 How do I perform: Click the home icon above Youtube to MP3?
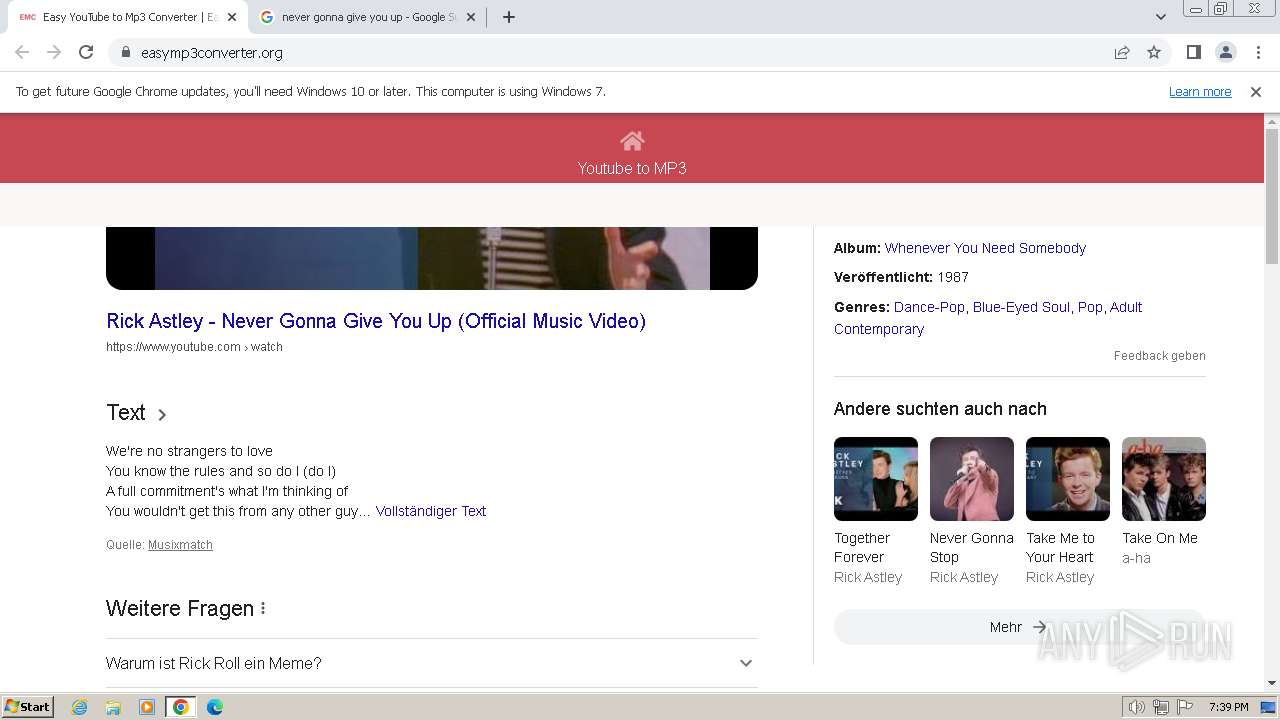(632, 141)
